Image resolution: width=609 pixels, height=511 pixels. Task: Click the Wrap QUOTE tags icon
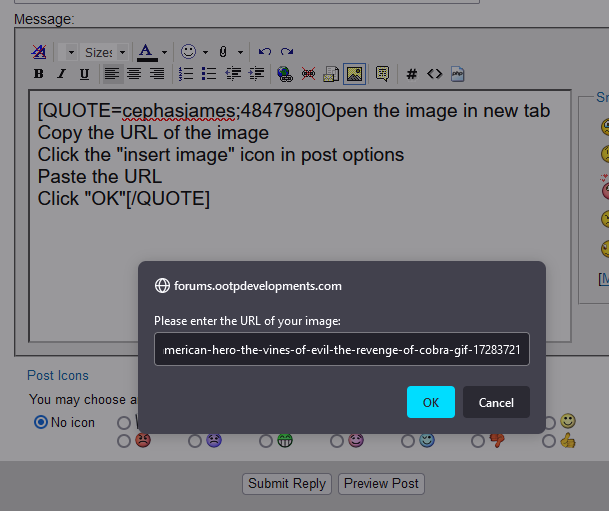(x=382, y=74)
